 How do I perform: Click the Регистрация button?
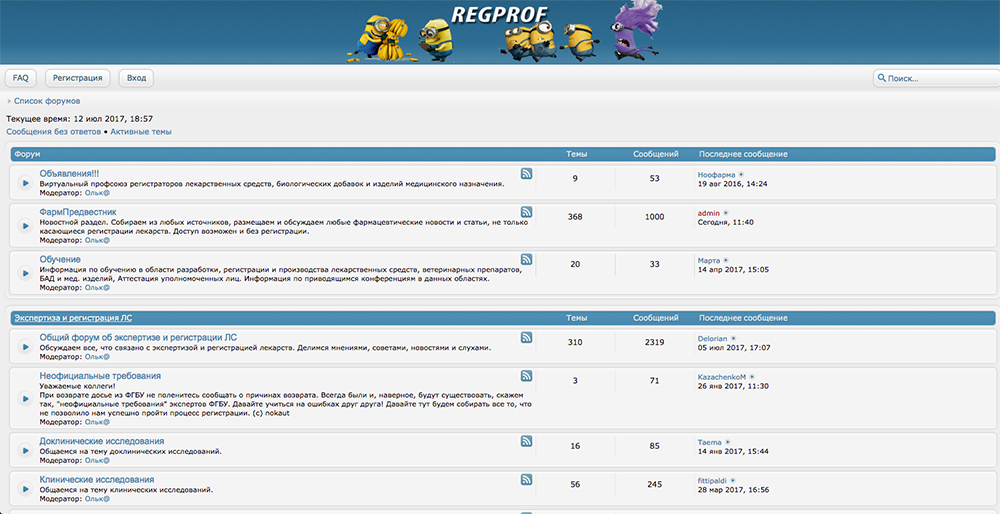coord(78,78)
